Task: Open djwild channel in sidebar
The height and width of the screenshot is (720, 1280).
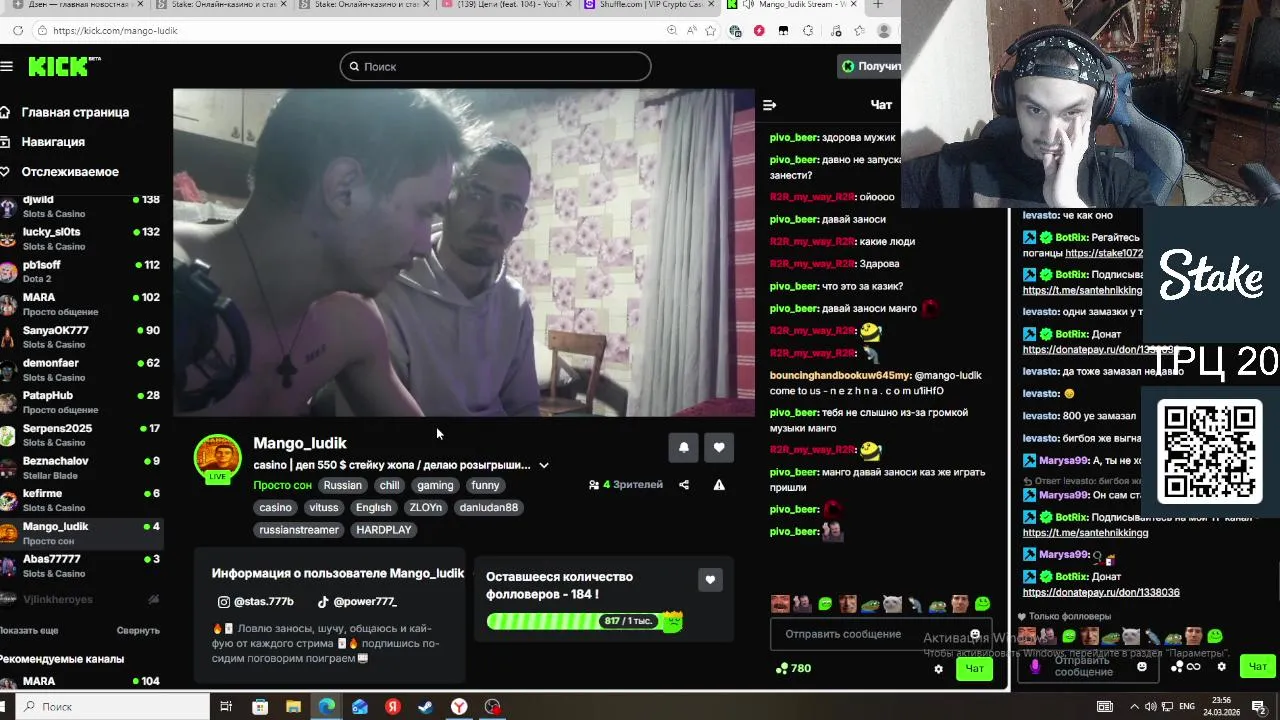Action: click(80, 207)
